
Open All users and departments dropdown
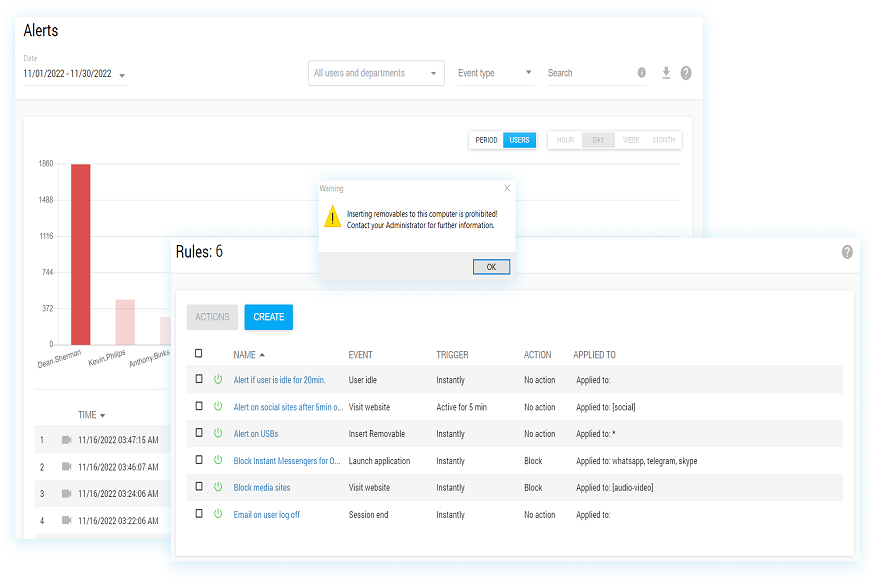[376, 73]
